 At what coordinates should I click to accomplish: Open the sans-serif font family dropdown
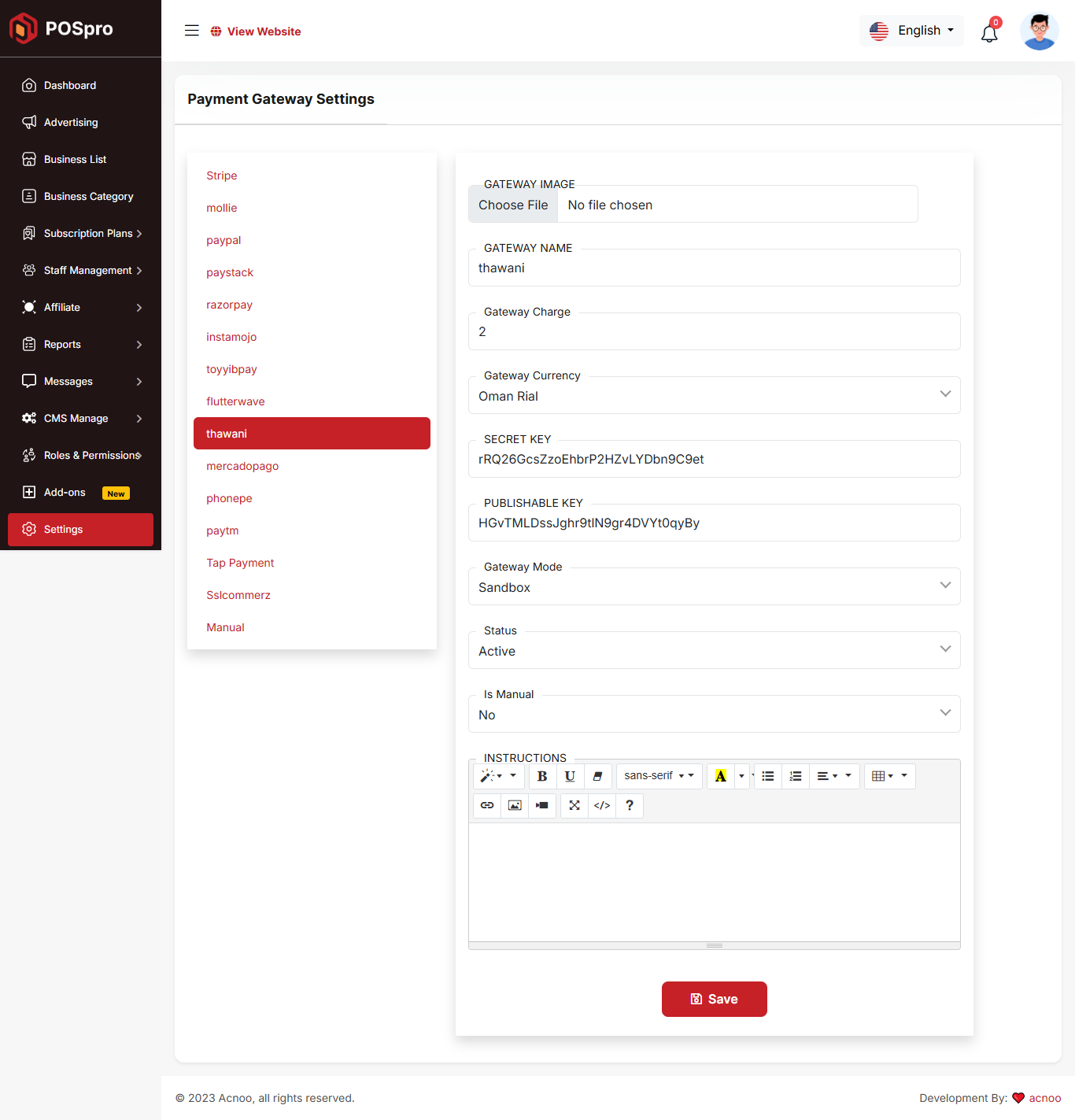(x=659, y=776)
